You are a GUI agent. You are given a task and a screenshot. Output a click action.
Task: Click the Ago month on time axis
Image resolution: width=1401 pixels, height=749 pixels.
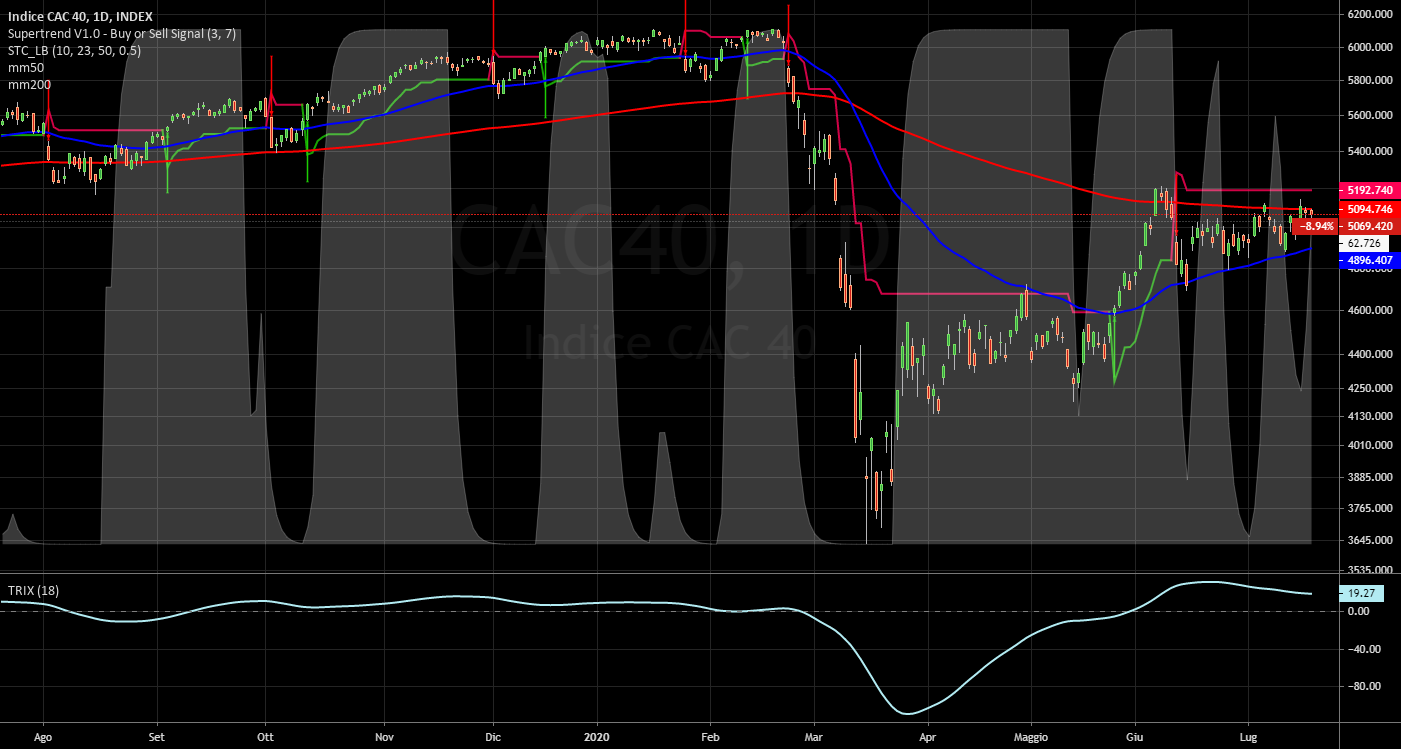pyautogui.click(x=44, y=737)
